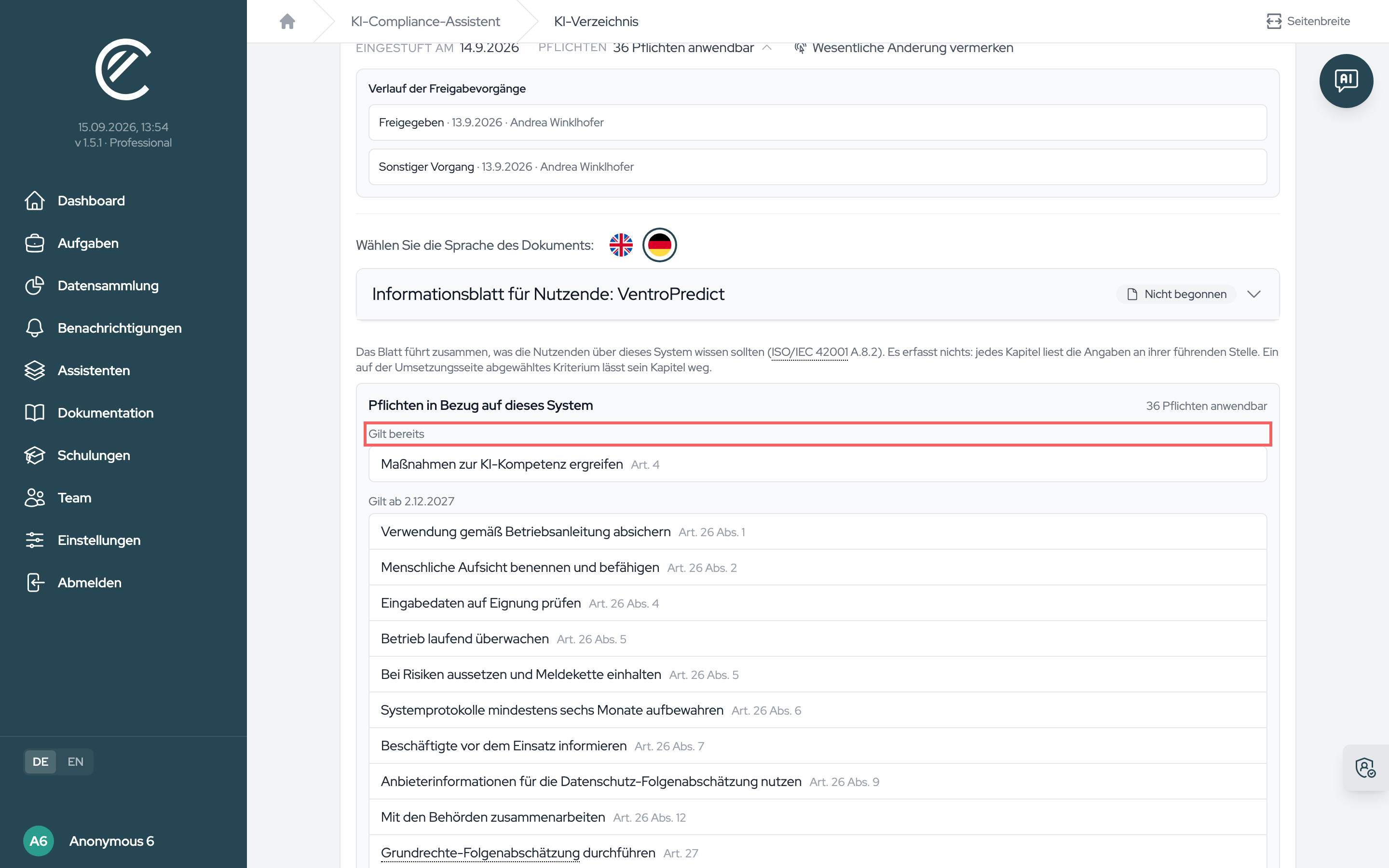Click the A6 user avatar

point(39,841)
